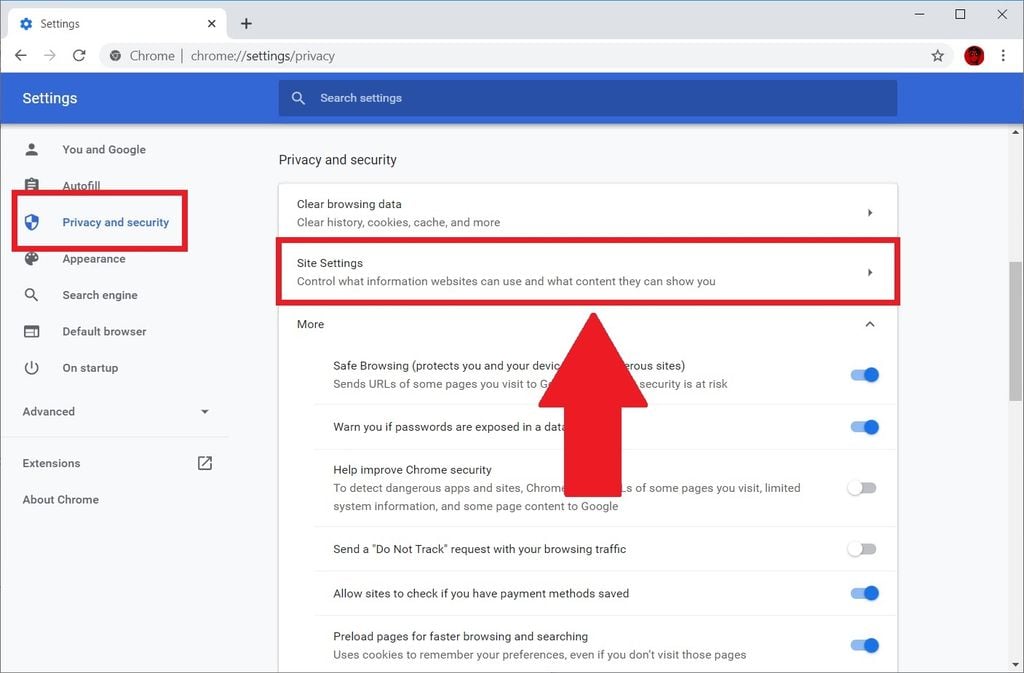Open the profile avatar menu

click(974, 55)
